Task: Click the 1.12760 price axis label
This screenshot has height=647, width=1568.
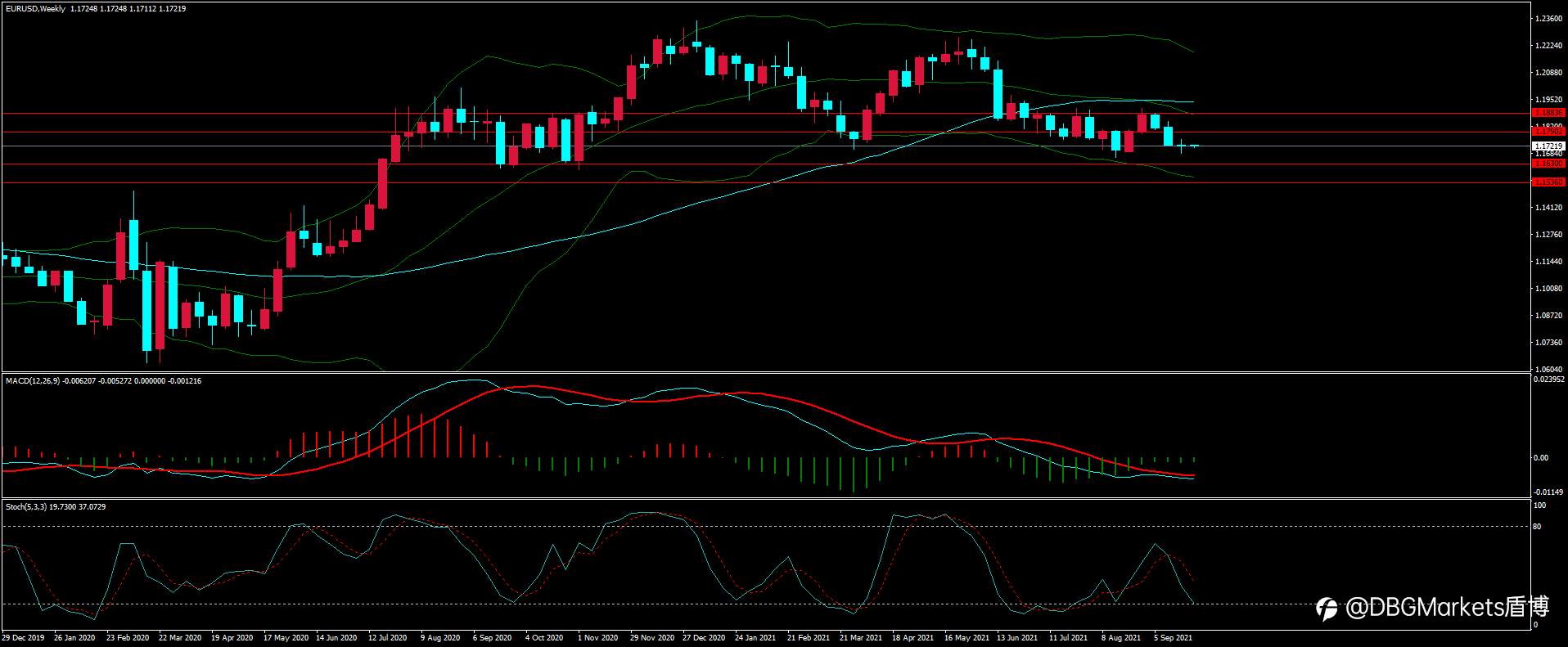Action: pos(1548,235)
